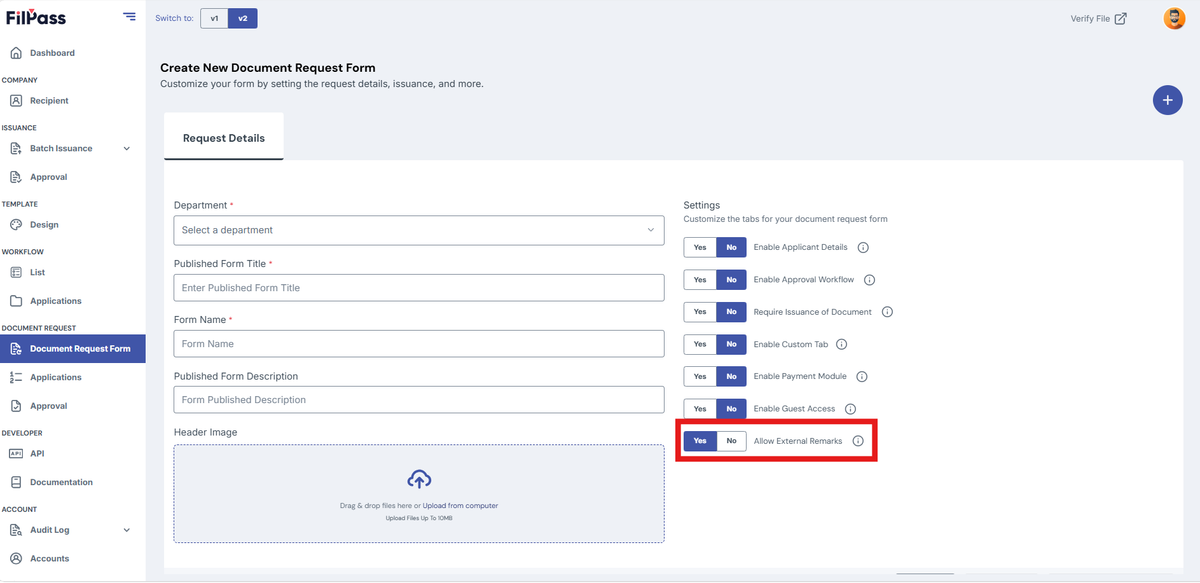Screen dimensions: 1200x583
Task: Click the Form Name input field
Action: [419, 344]
